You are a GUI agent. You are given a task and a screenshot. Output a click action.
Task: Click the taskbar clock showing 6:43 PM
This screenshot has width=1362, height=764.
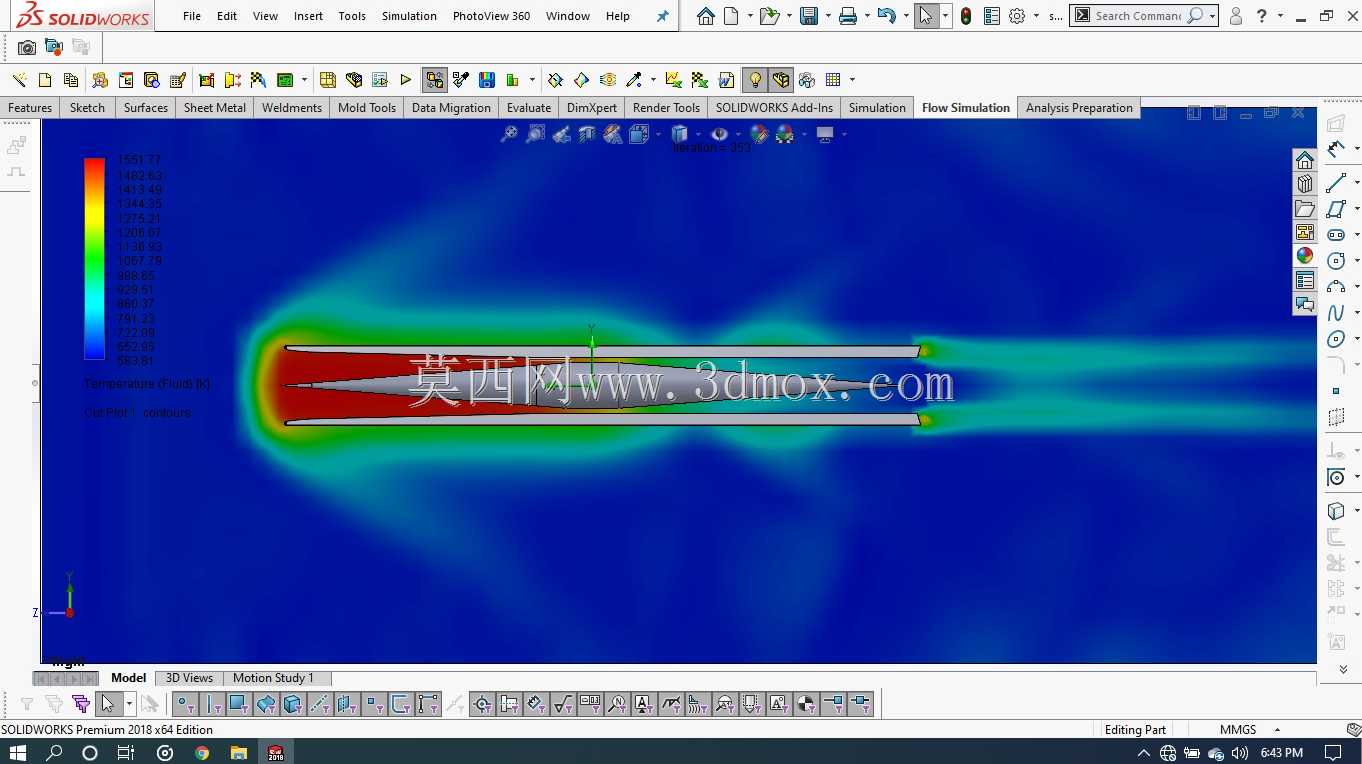pos(1281,752)
